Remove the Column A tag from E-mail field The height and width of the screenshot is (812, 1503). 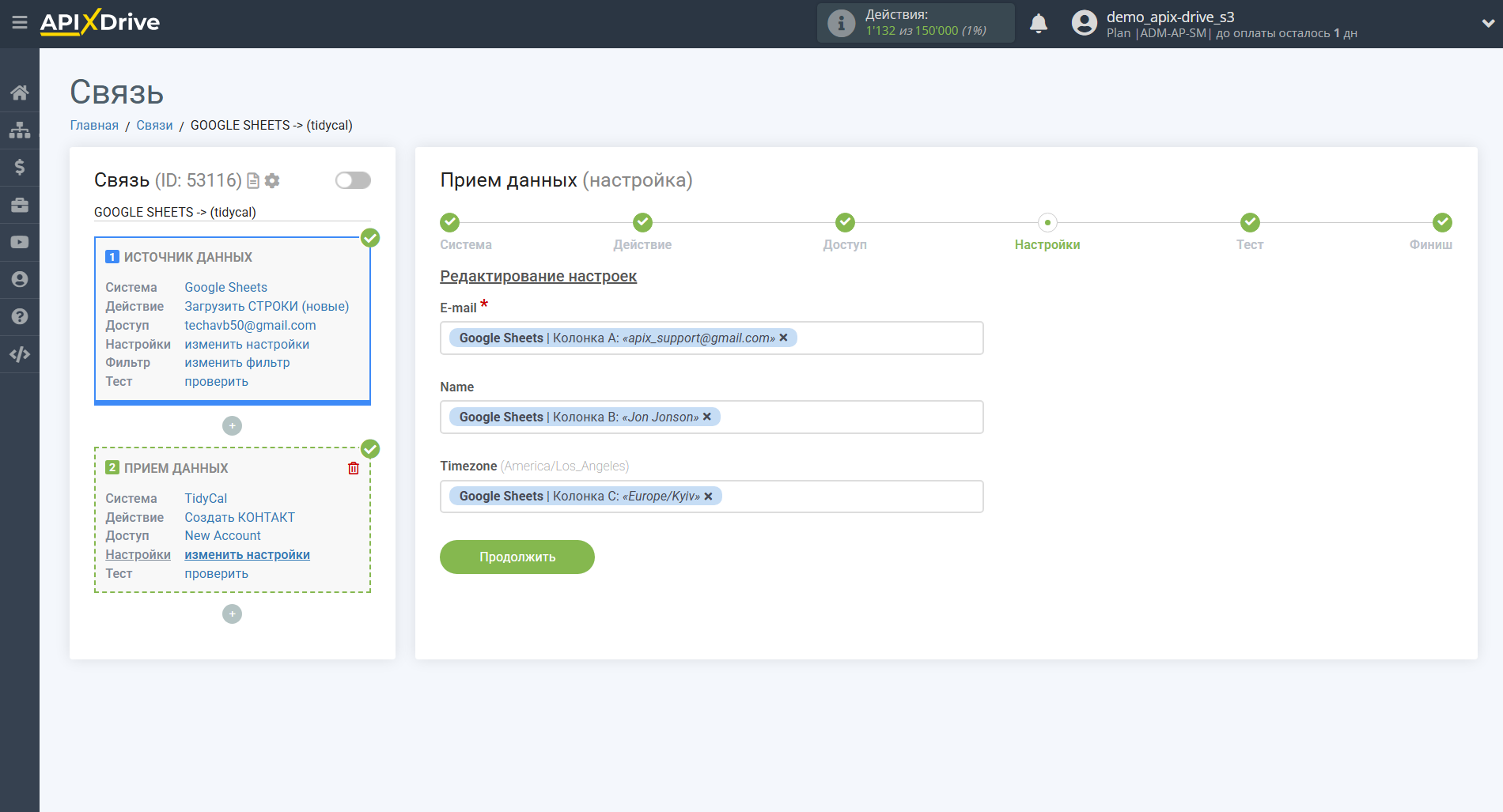[783, 338]
